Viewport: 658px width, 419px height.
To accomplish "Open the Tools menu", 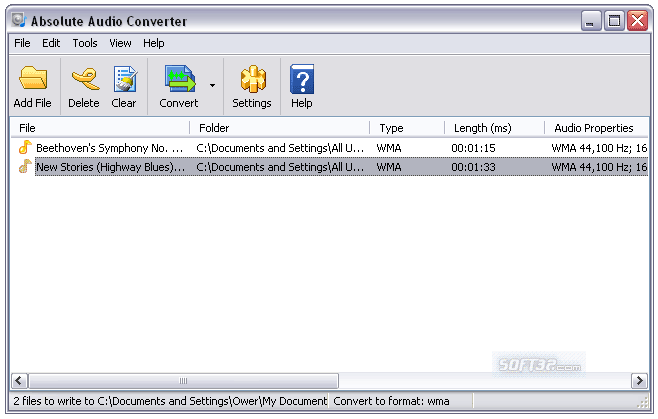I will 85,43.
